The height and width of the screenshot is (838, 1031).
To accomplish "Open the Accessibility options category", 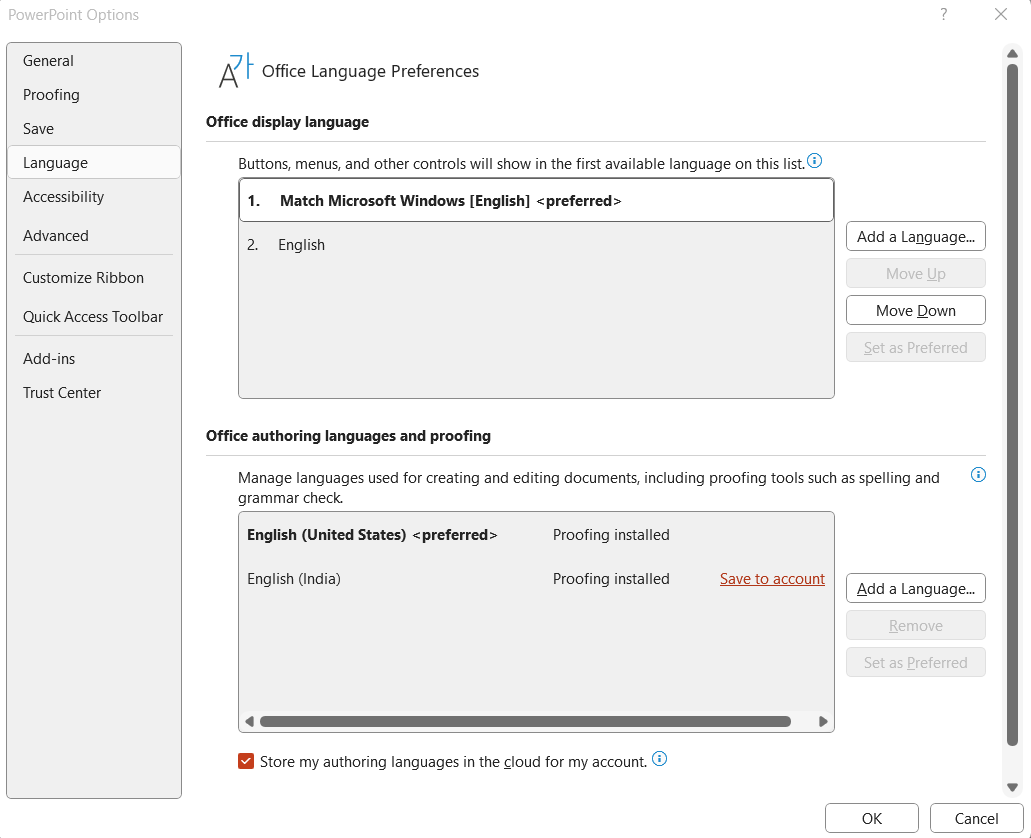I will click(93, 197).
